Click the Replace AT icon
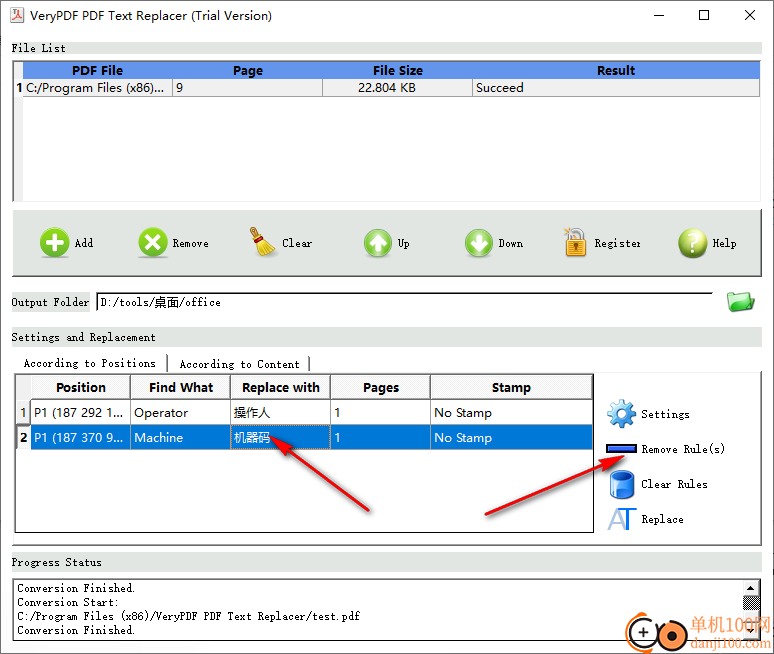774x654 pixels. [x=621, y=519]
